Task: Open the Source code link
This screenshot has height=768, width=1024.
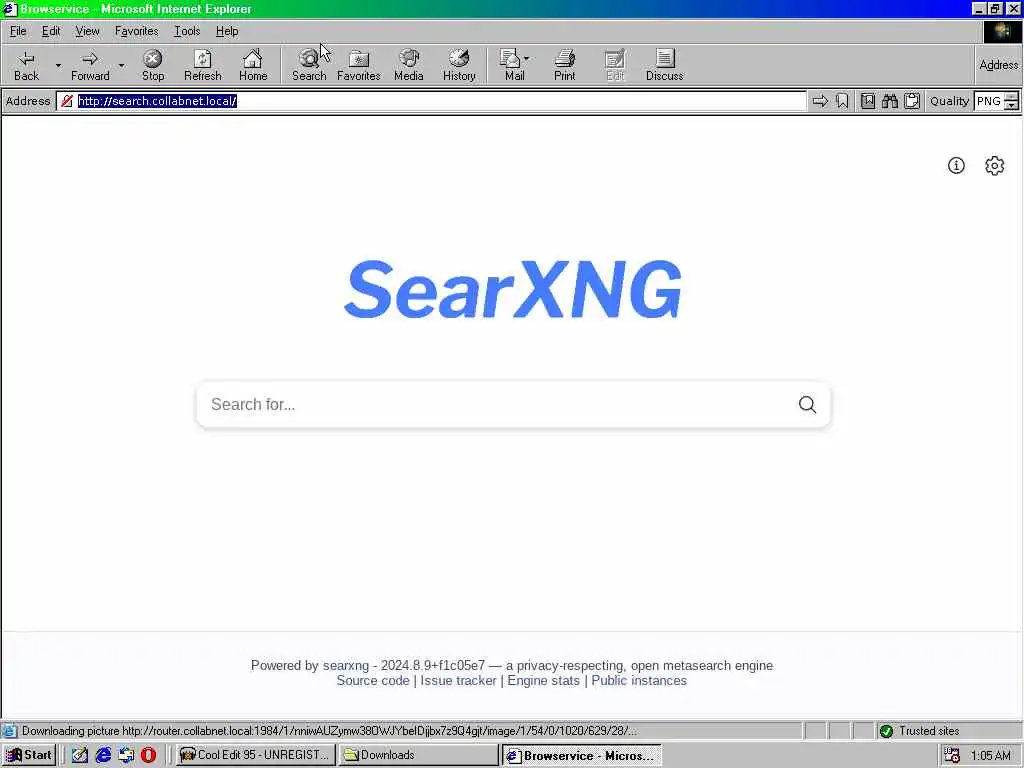Action: 373,680
